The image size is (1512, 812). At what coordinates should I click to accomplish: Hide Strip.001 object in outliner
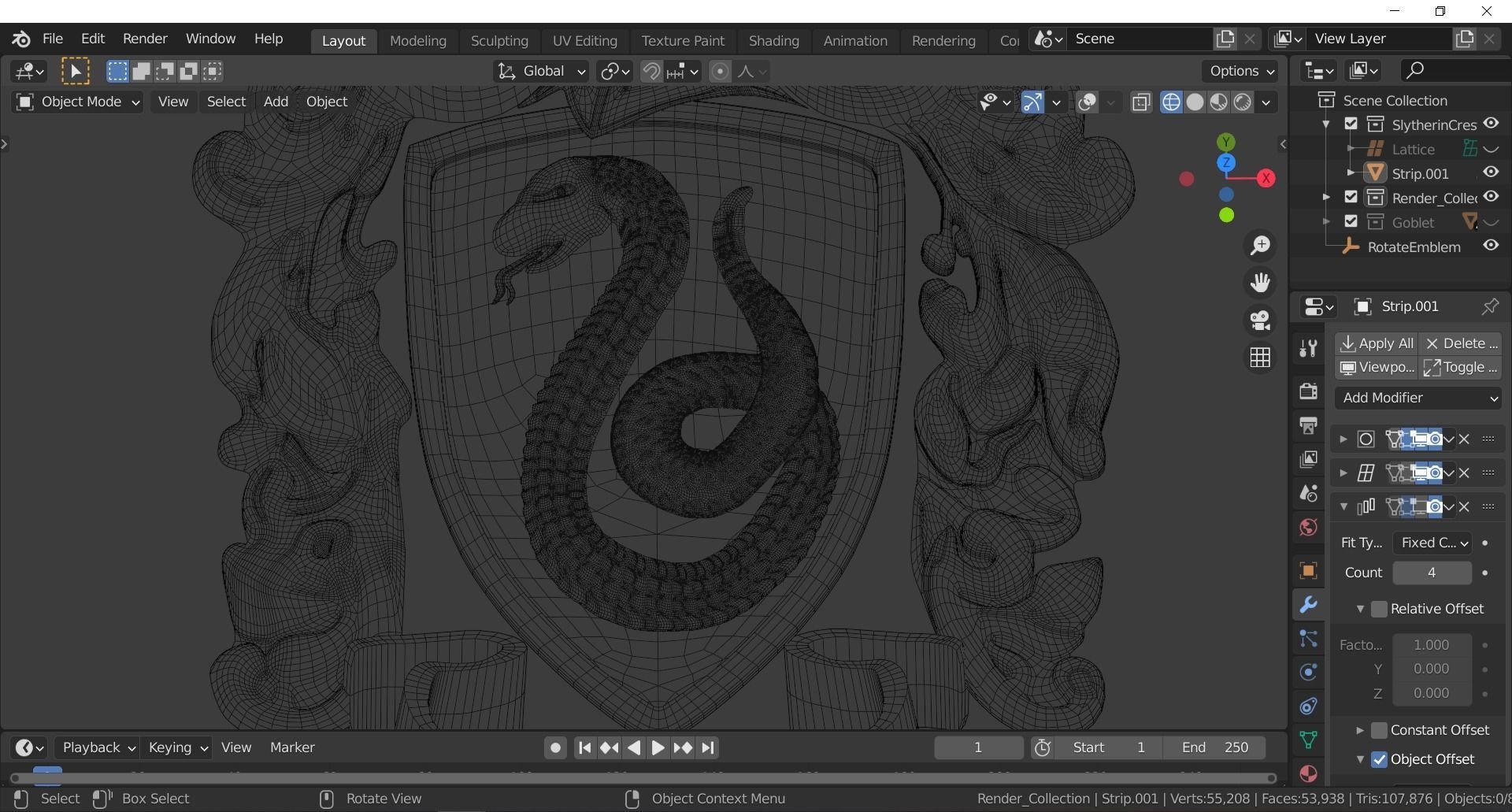pos(1491,172)
